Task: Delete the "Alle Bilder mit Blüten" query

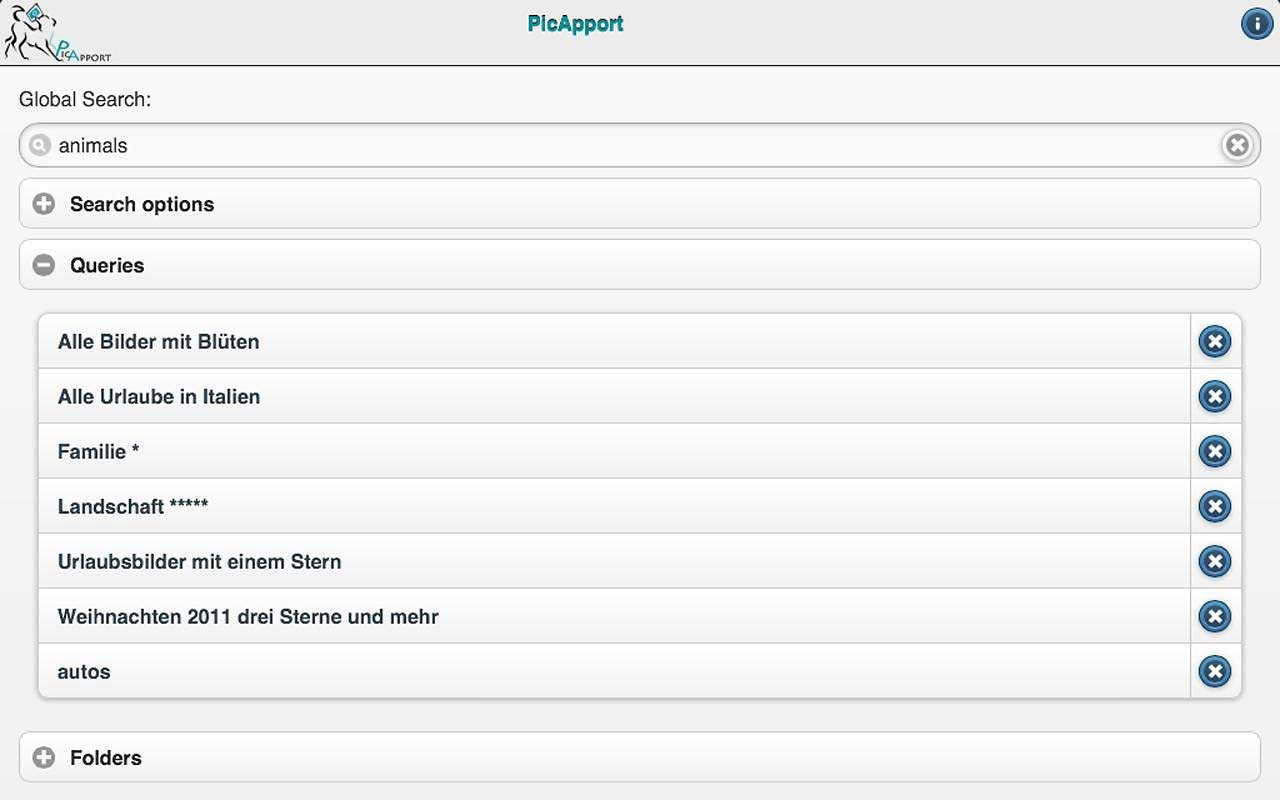Action: pyautogui.click(x=1214, y=342)
